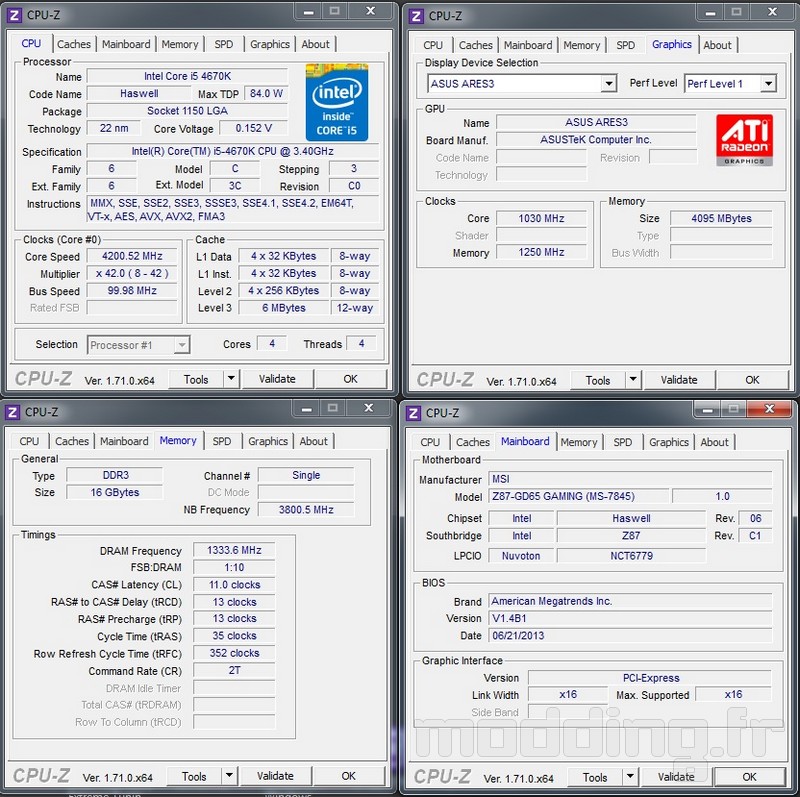
Task: Click the ATI Radeon Graphics logo
Action: (744, 140)
